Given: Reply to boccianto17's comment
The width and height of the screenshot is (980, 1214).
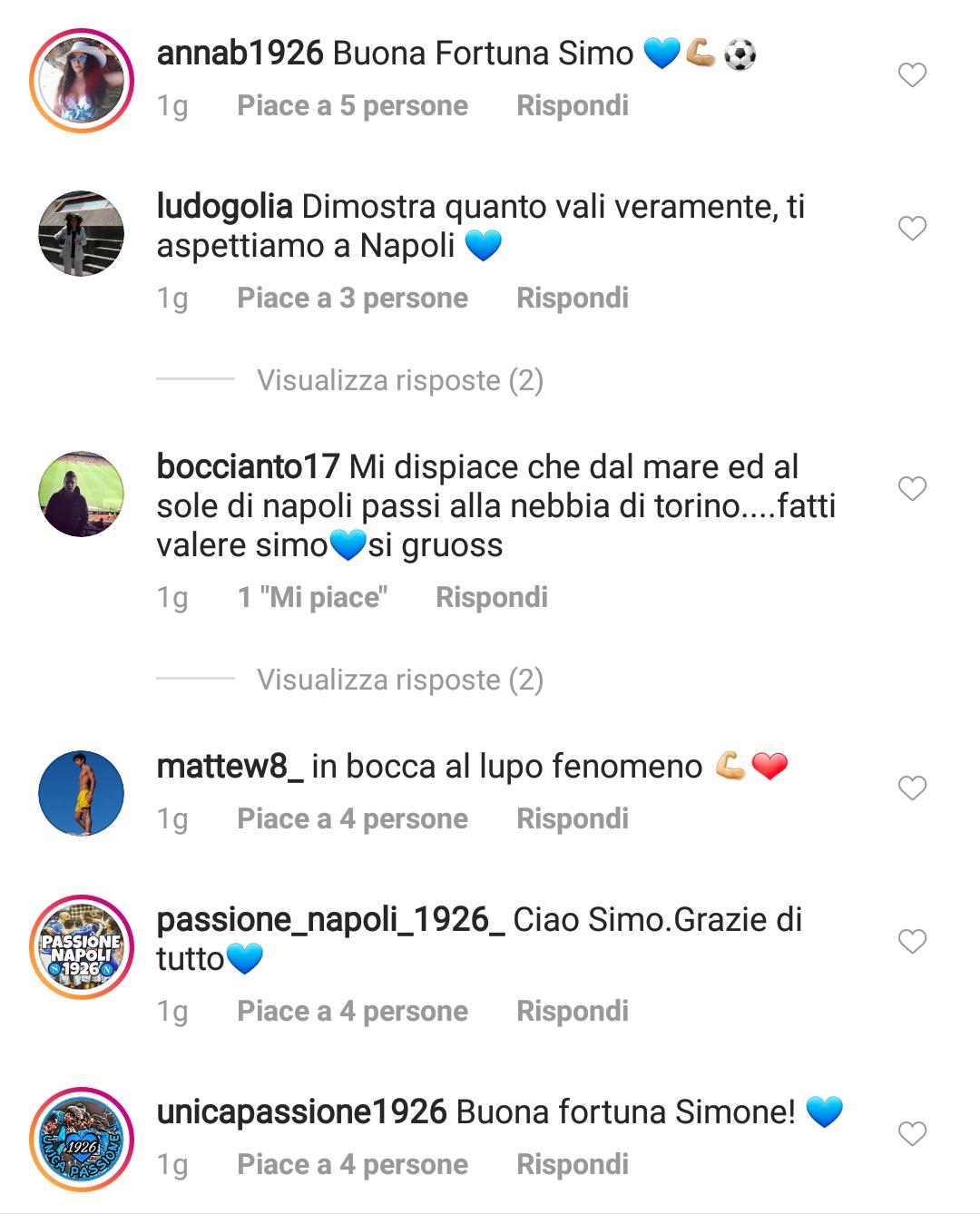Looking at the screenshot, I should [492, 597].
